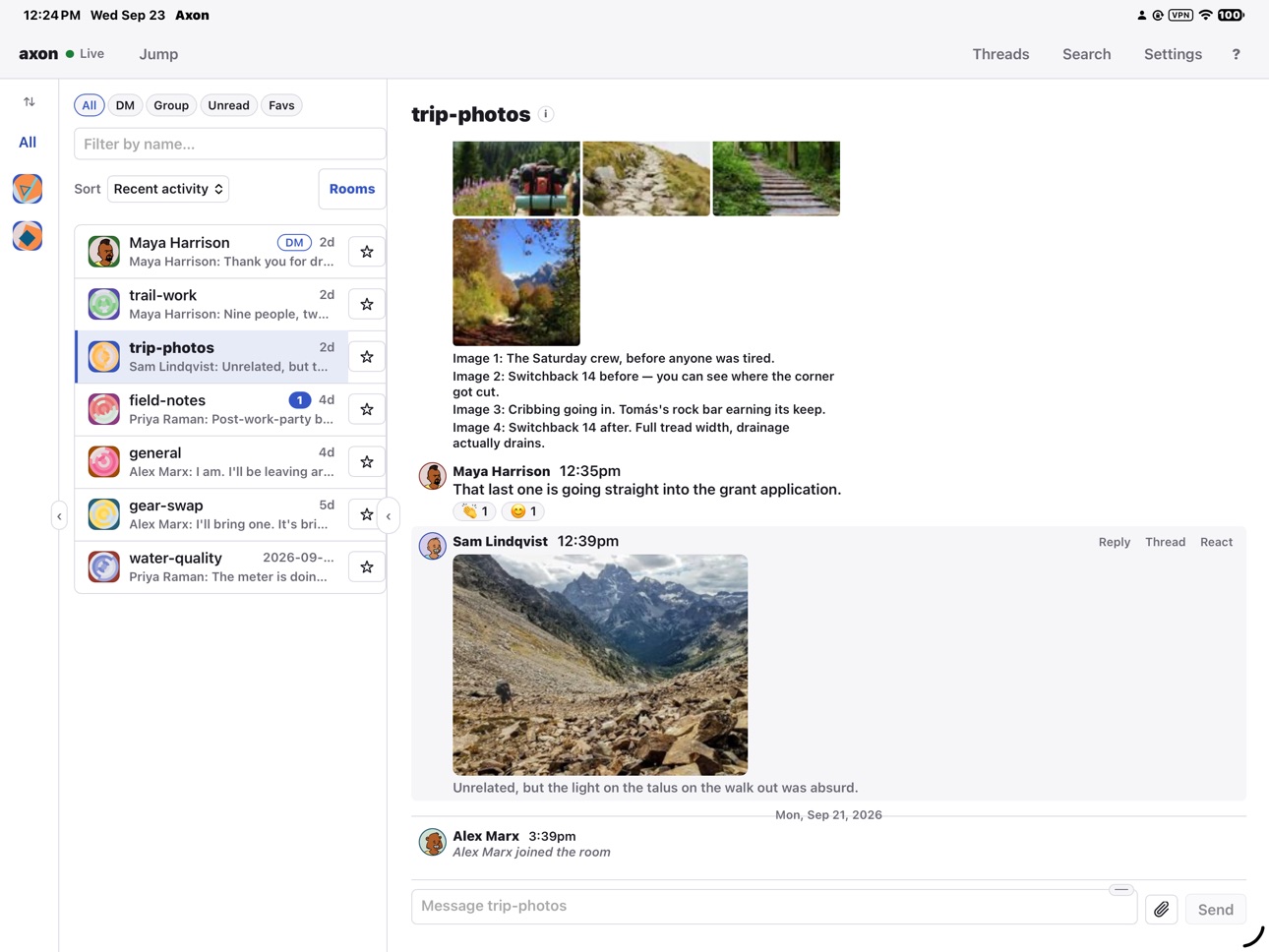The height and width of the screenshot is (952, 1269).
Task: Open Thread on Sam Lindqvist's message
Action: tap(1165, 542)
